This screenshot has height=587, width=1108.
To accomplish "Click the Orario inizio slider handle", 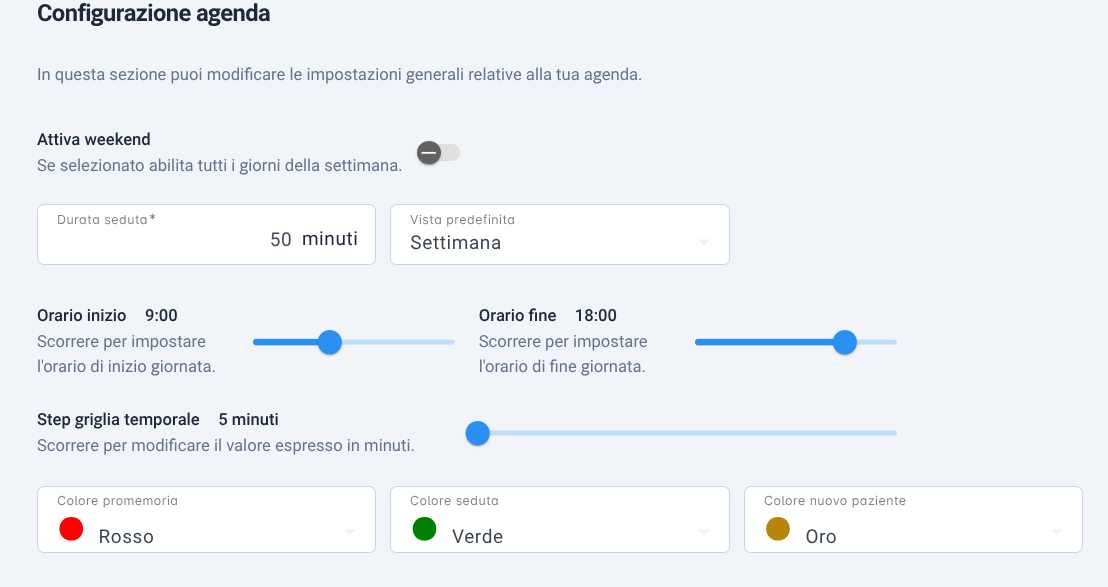I will [x=329, y=342].
